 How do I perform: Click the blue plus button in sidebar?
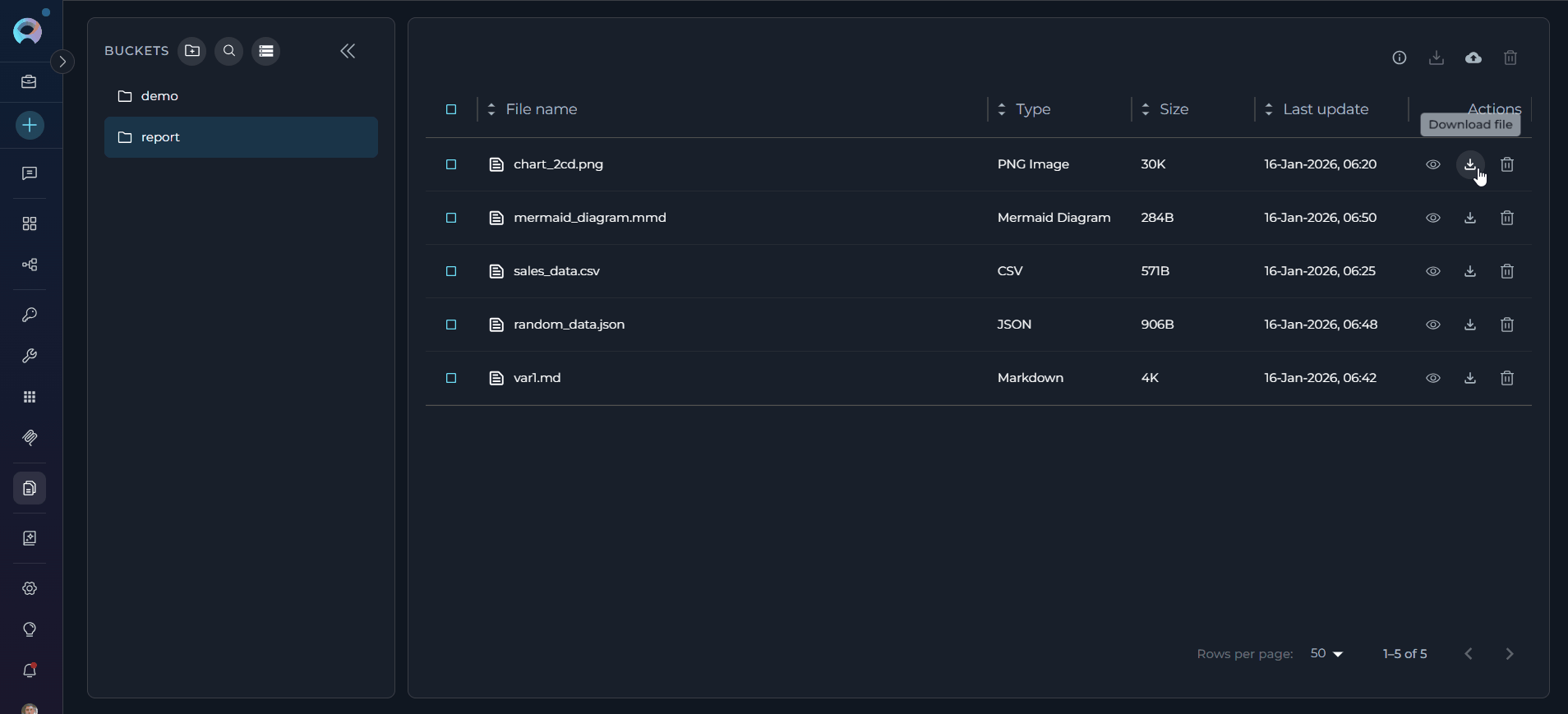30,126
